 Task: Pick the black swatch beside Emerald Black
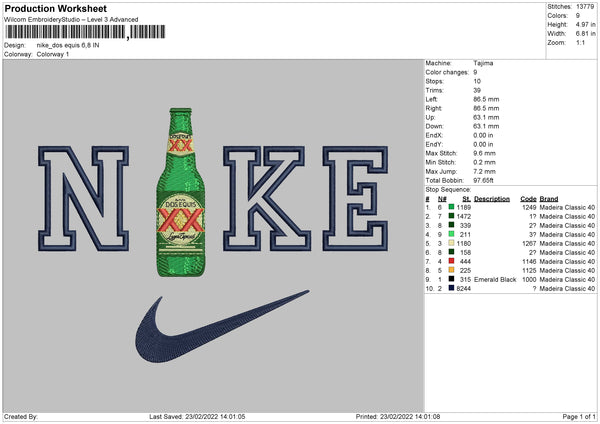pyautogui.click(x=451, y=279)
